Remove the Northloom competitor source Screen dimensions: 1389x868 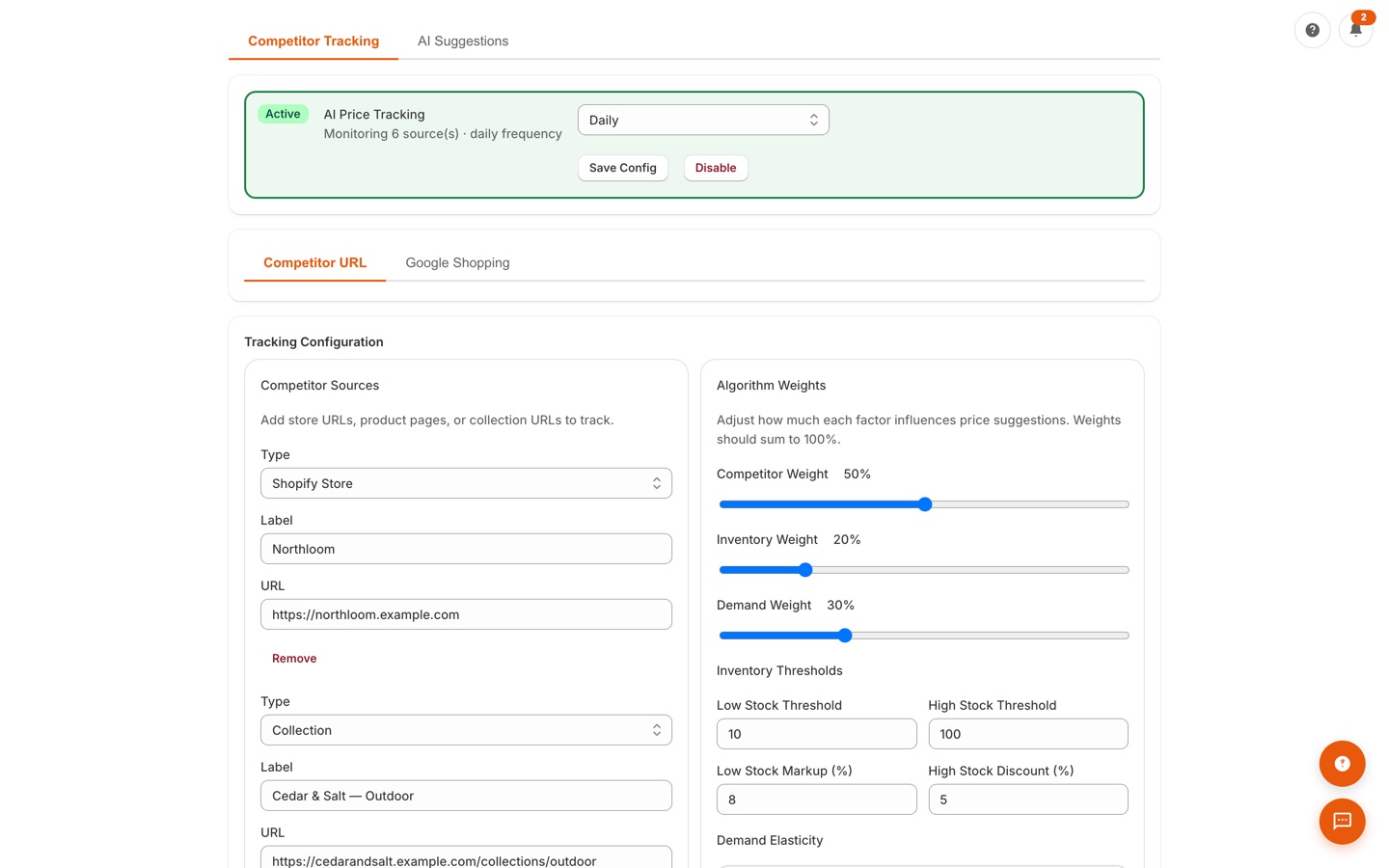[x=294, y=659]
